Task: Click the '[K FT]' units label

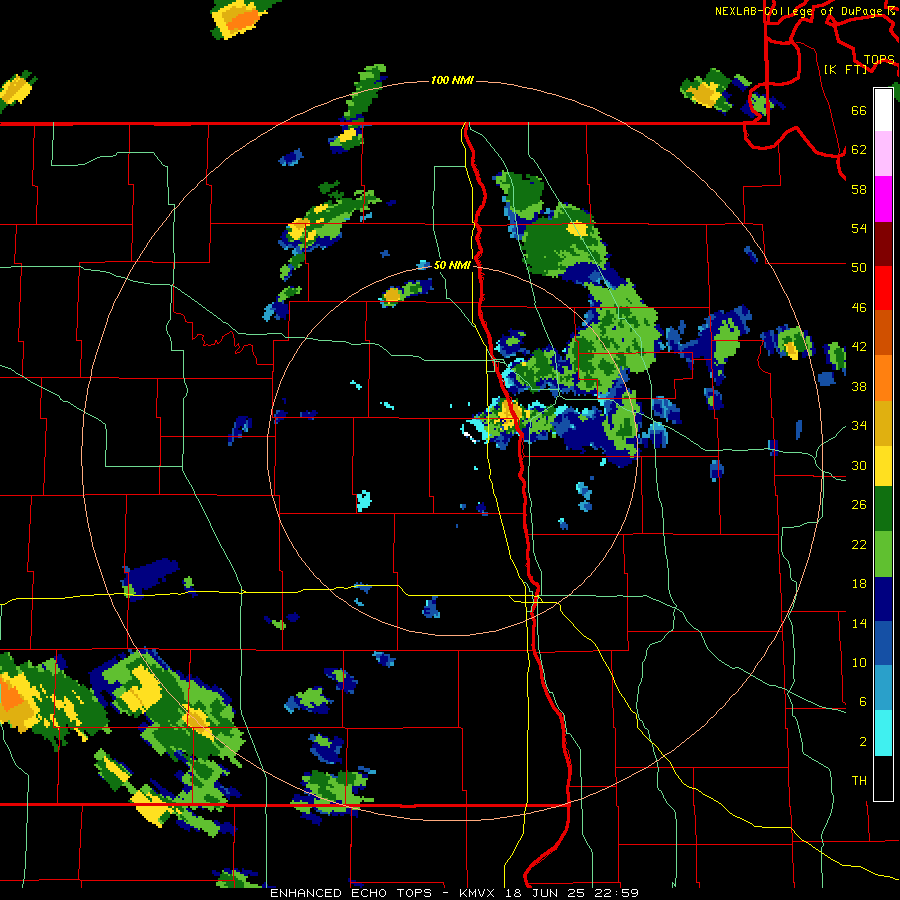Action: point(845,69)
